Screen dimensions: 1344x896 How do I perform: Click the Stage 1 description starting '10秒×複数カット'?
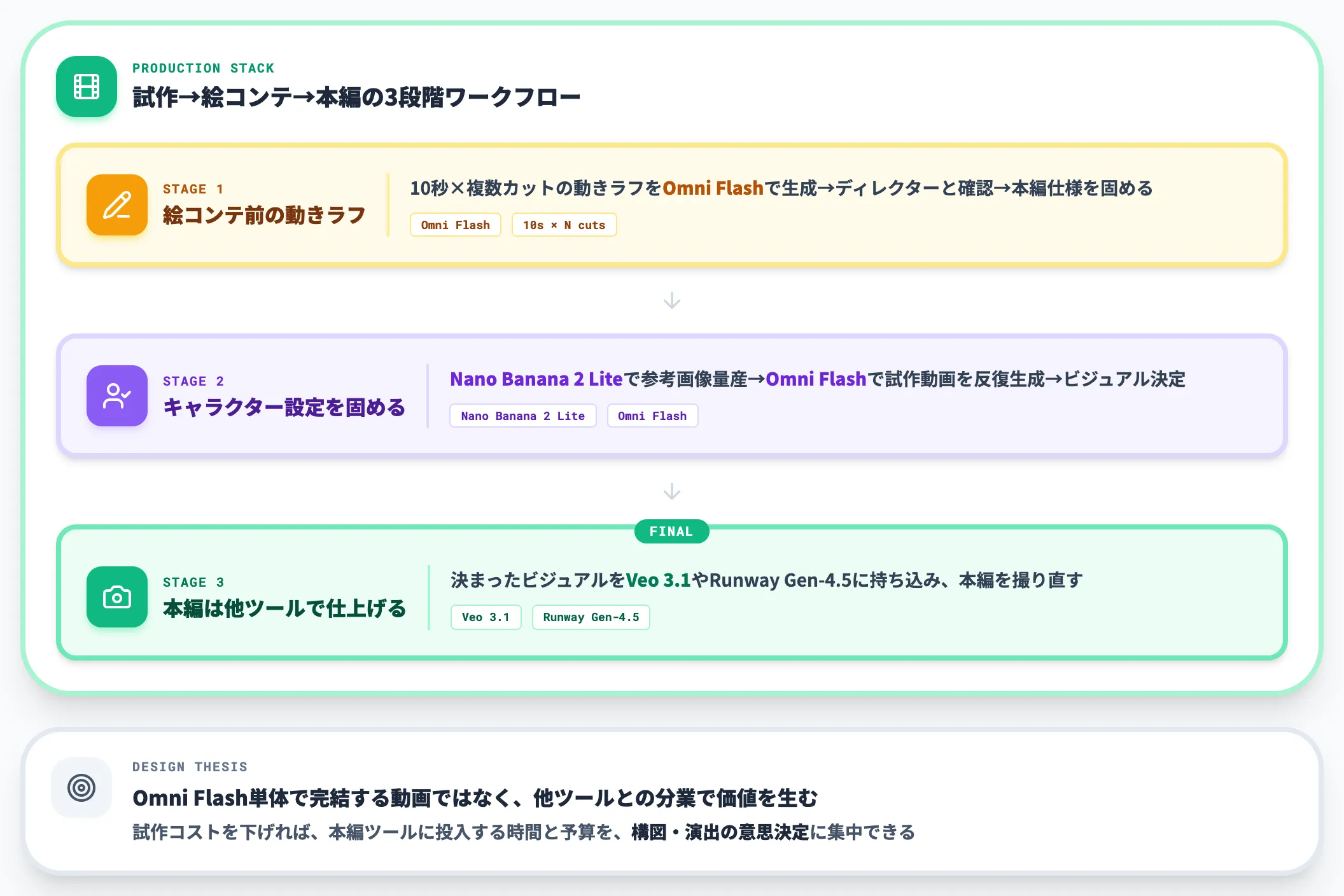[x=781, y=188]
